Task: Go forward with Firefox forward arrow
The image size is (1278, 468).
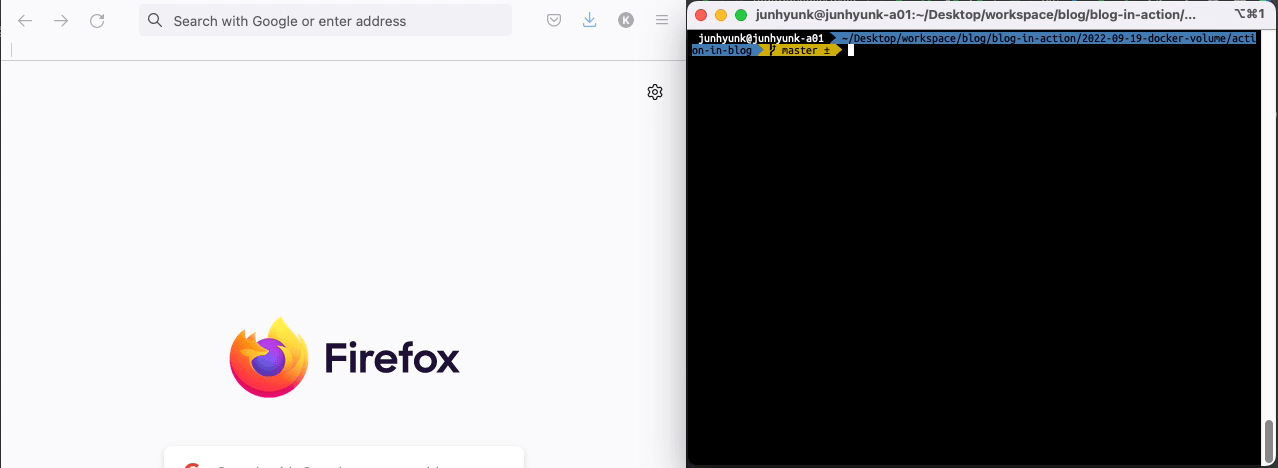Action: (61, 20)
